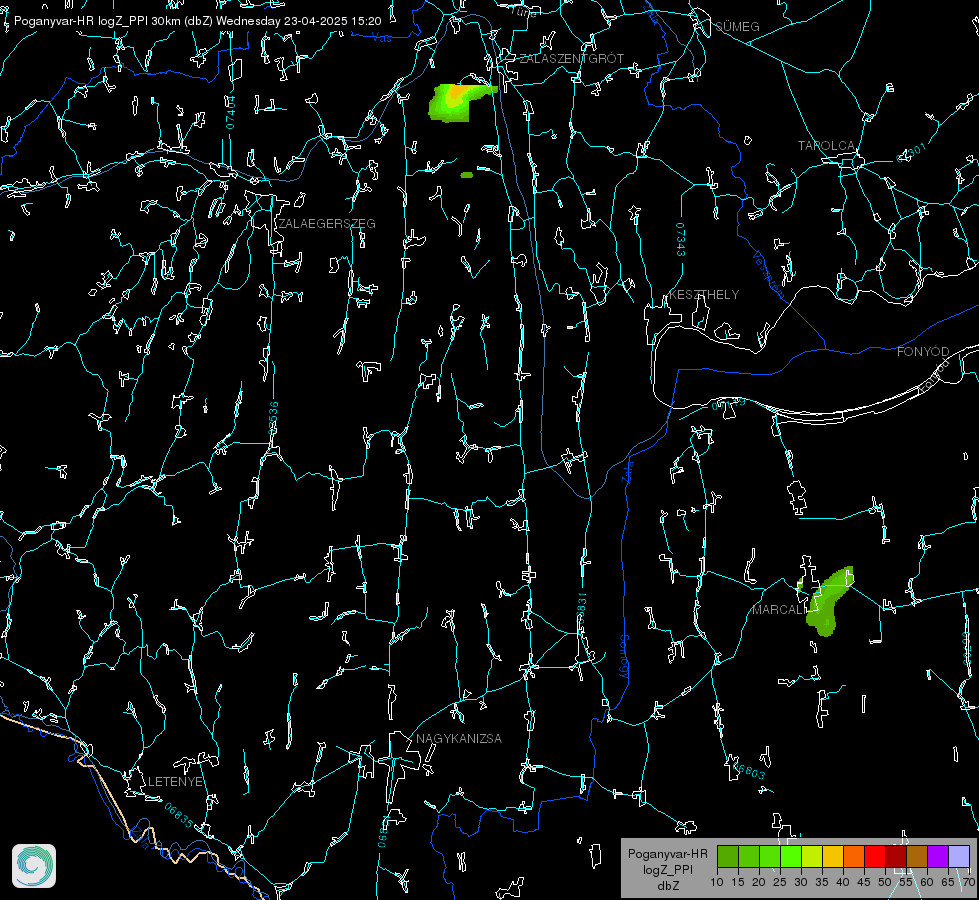Select the brown 55–60 dBZ legend swatch
979x900 pixels.
pyautogui.click(x=917, y=856)
